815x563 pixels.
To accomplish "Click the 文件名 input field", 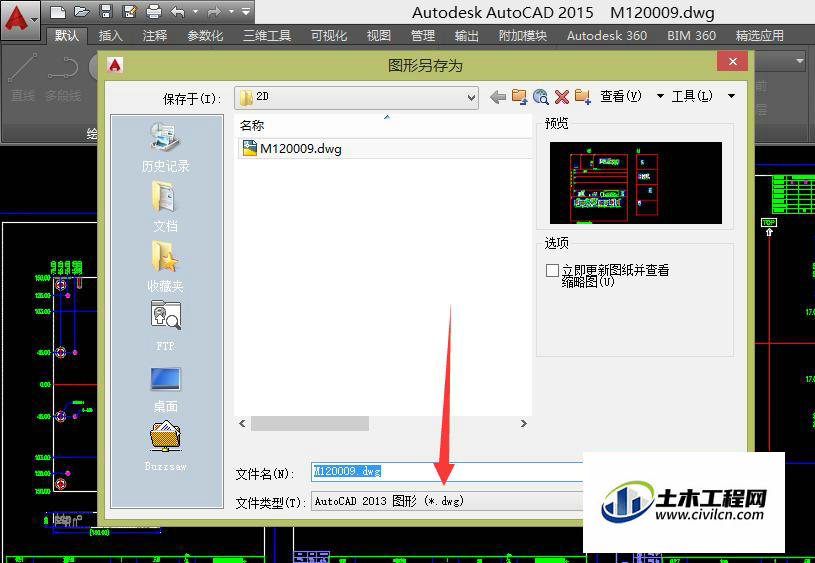I will pos(447,472).
